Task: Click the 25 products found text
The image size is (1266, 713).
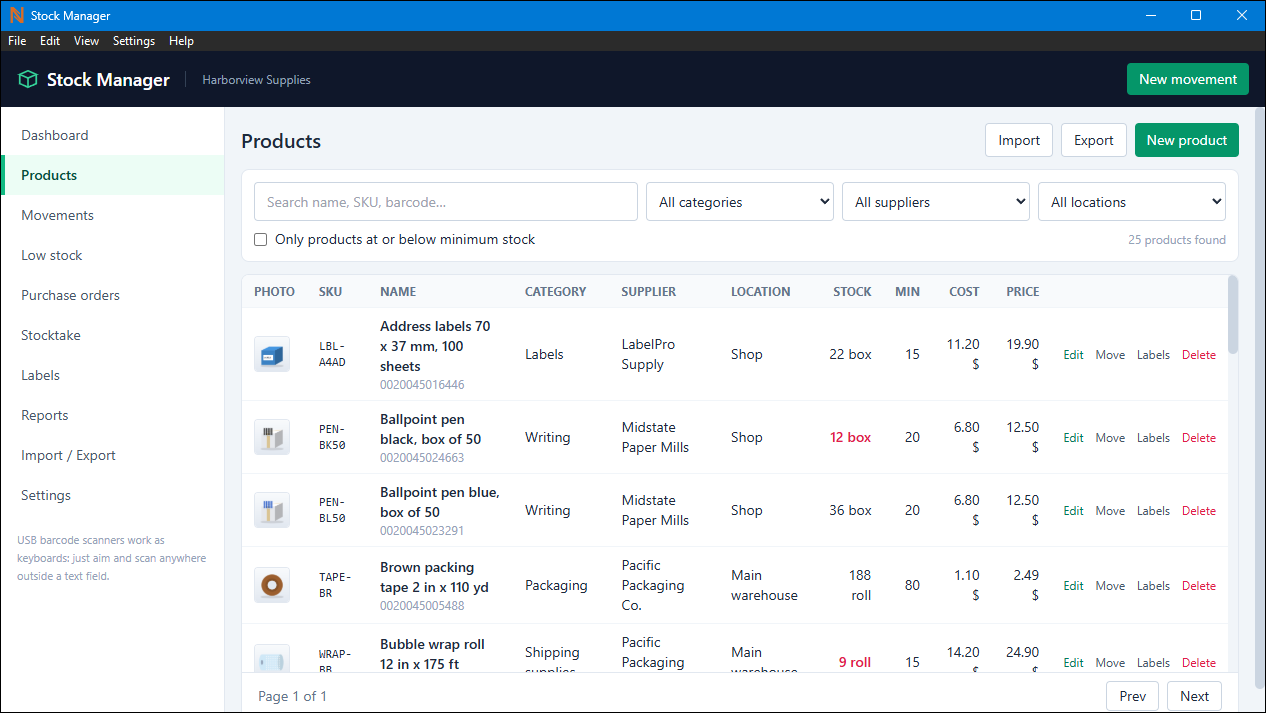Action: pyautogui.click(x=1177, y=240)
